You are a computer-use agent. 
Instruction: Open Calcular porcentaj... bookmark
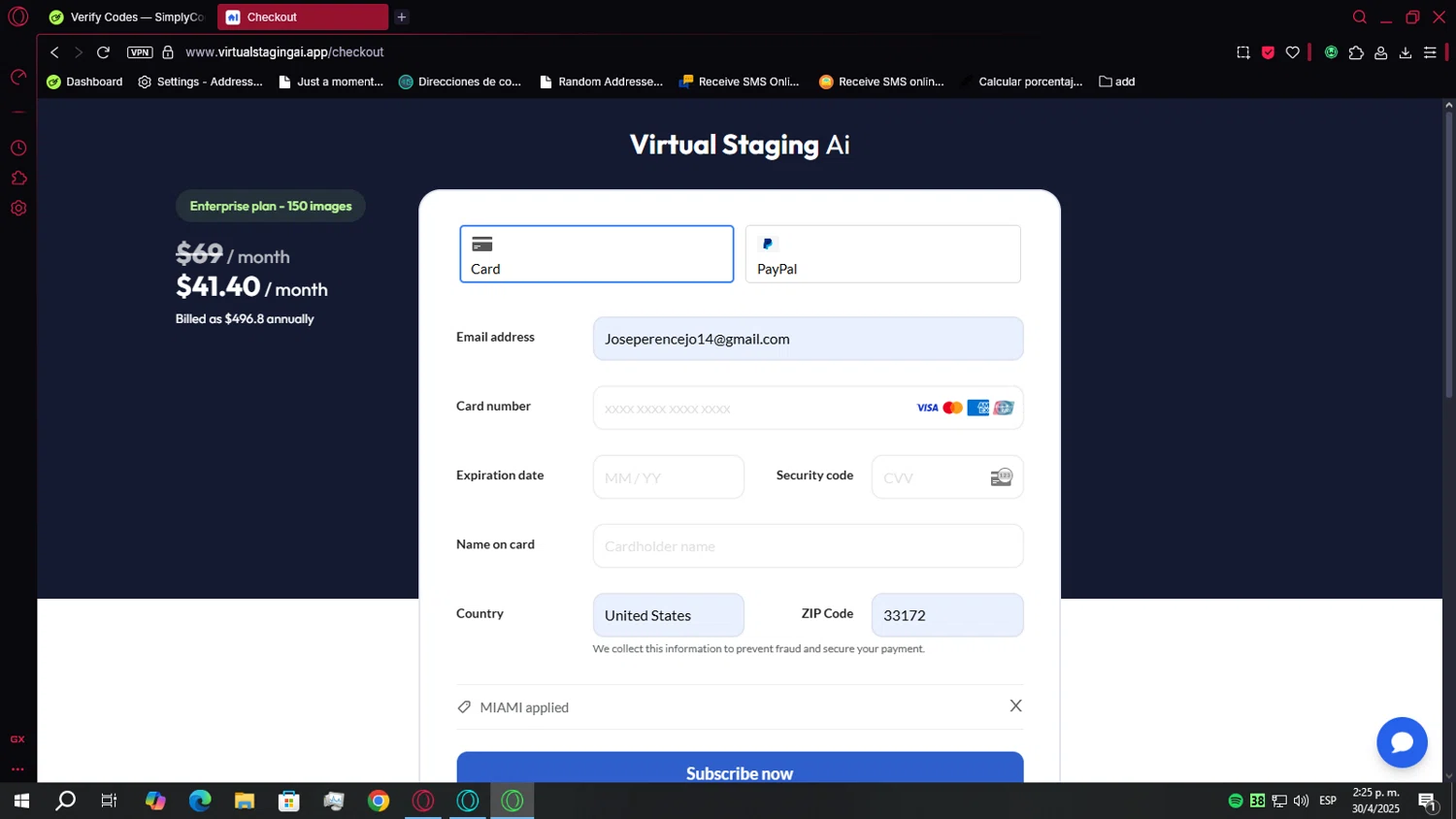point(1021,82)
